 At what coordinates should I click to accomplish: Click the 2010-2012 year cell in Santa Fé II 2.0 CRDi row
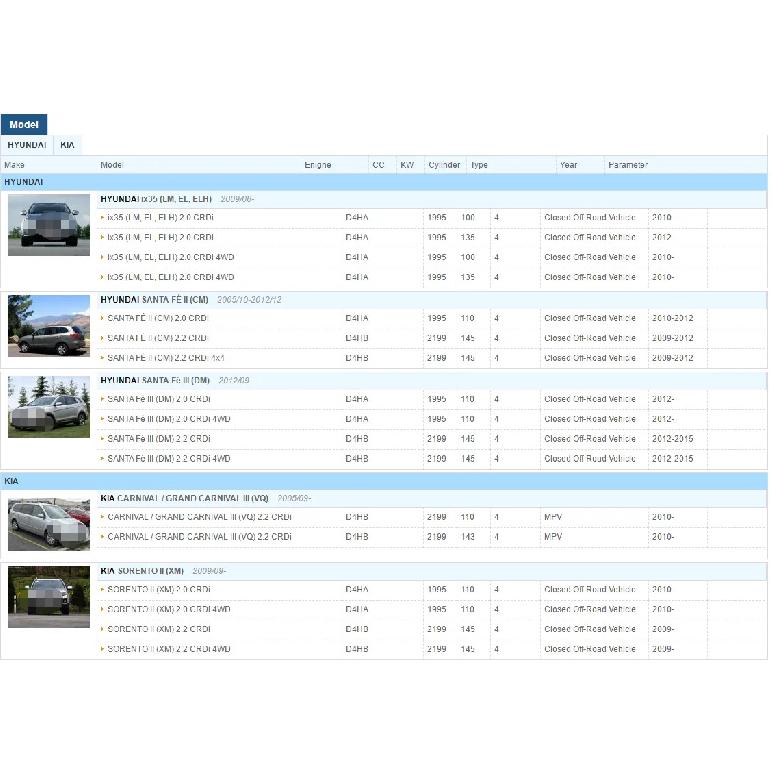pos(672,318)
